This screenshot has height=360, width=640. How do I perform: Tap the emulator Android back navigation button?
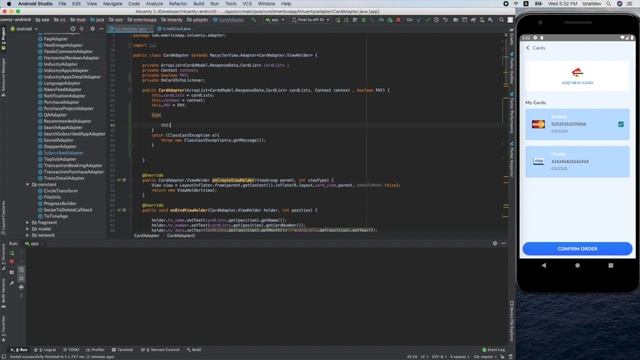pyautogui.click(x=544, y=265)
